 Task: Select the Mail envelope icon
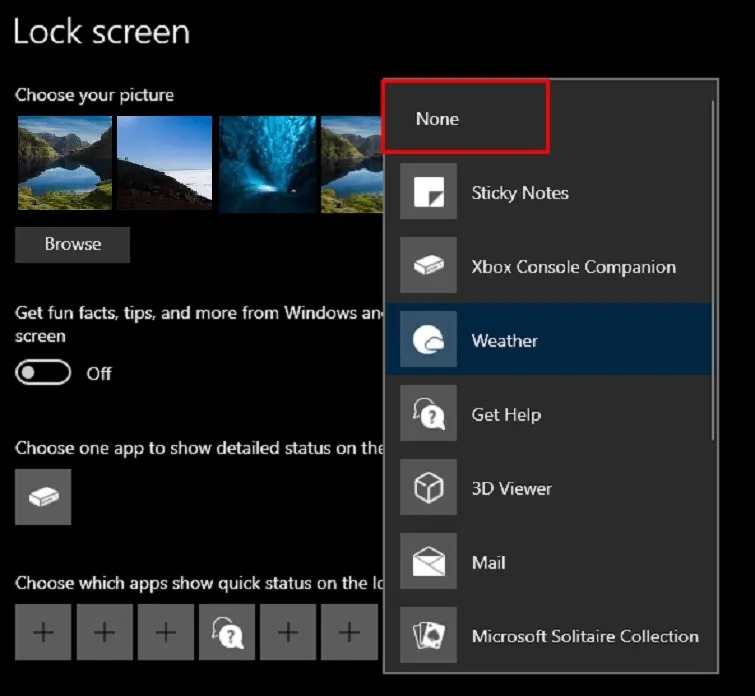[428, 562]
